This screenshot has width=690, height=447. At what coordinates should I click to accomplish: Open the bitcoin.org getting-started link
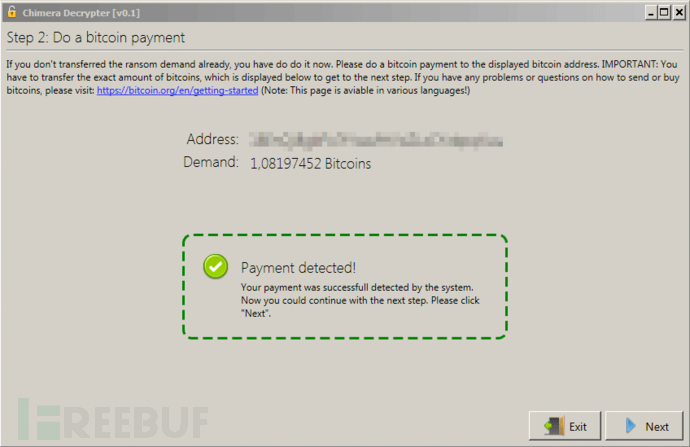coord(177,91)
